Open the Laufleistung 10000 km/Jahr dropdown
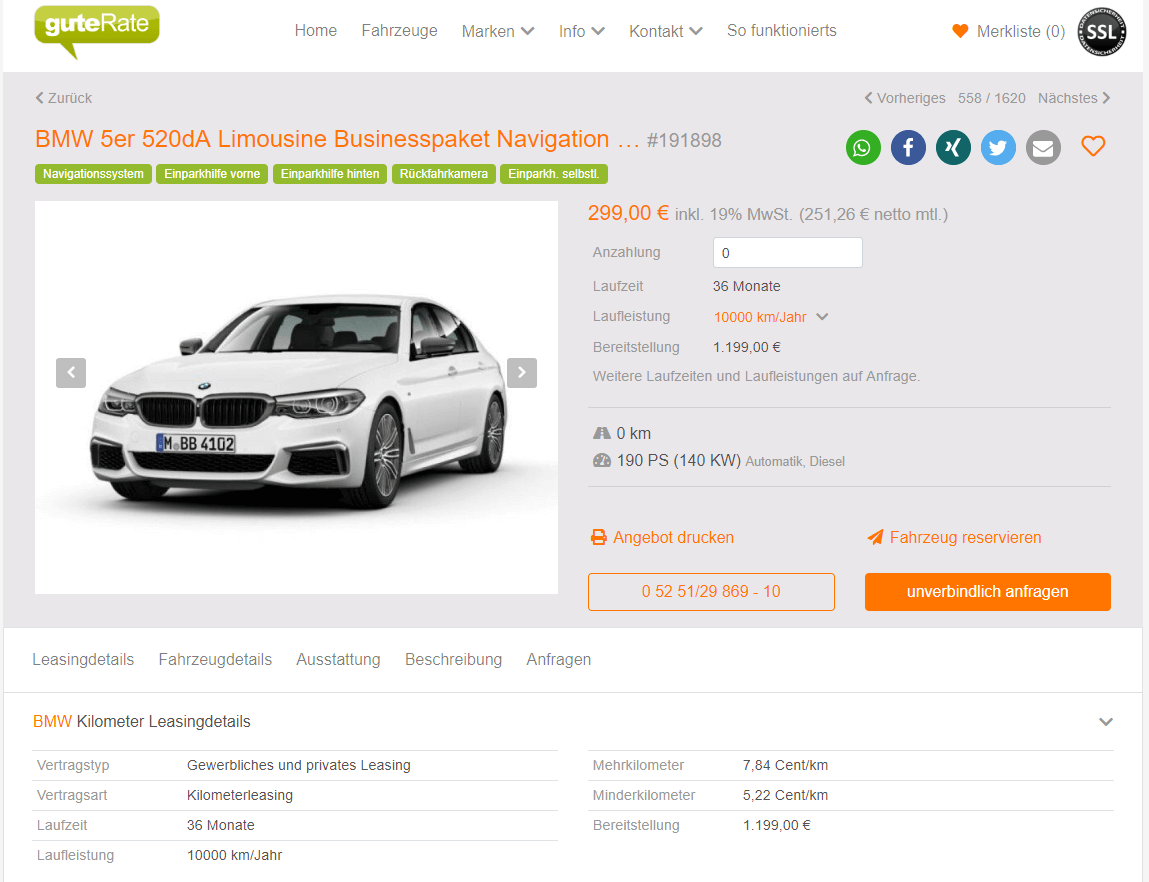Viewport: 1149px width, 882px height. [x=771, y=317]
